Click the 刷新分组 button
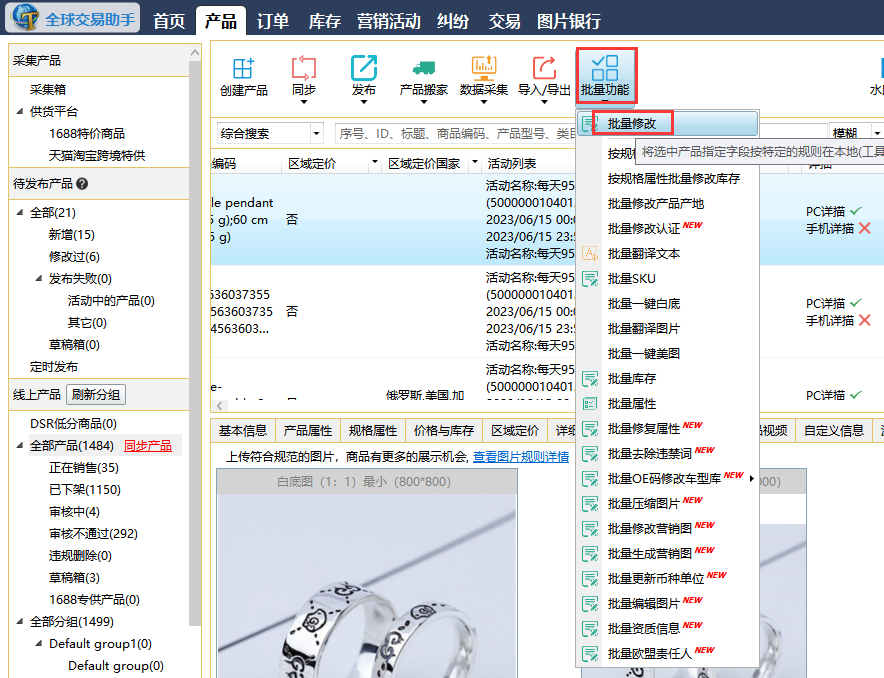Viewport: 884px width, 678px height. 96,395
